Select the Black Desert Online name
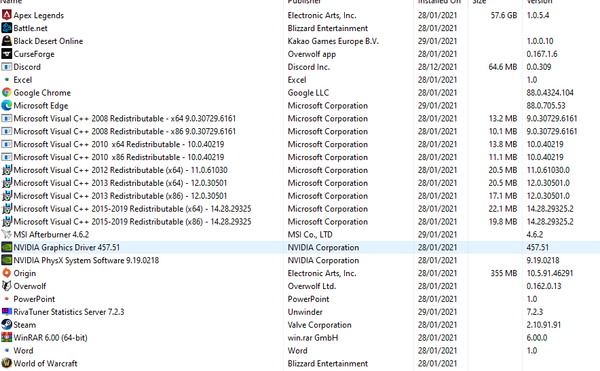Image resolution: width=600 pixels, height=371 pixels. [x=48, y=41]
